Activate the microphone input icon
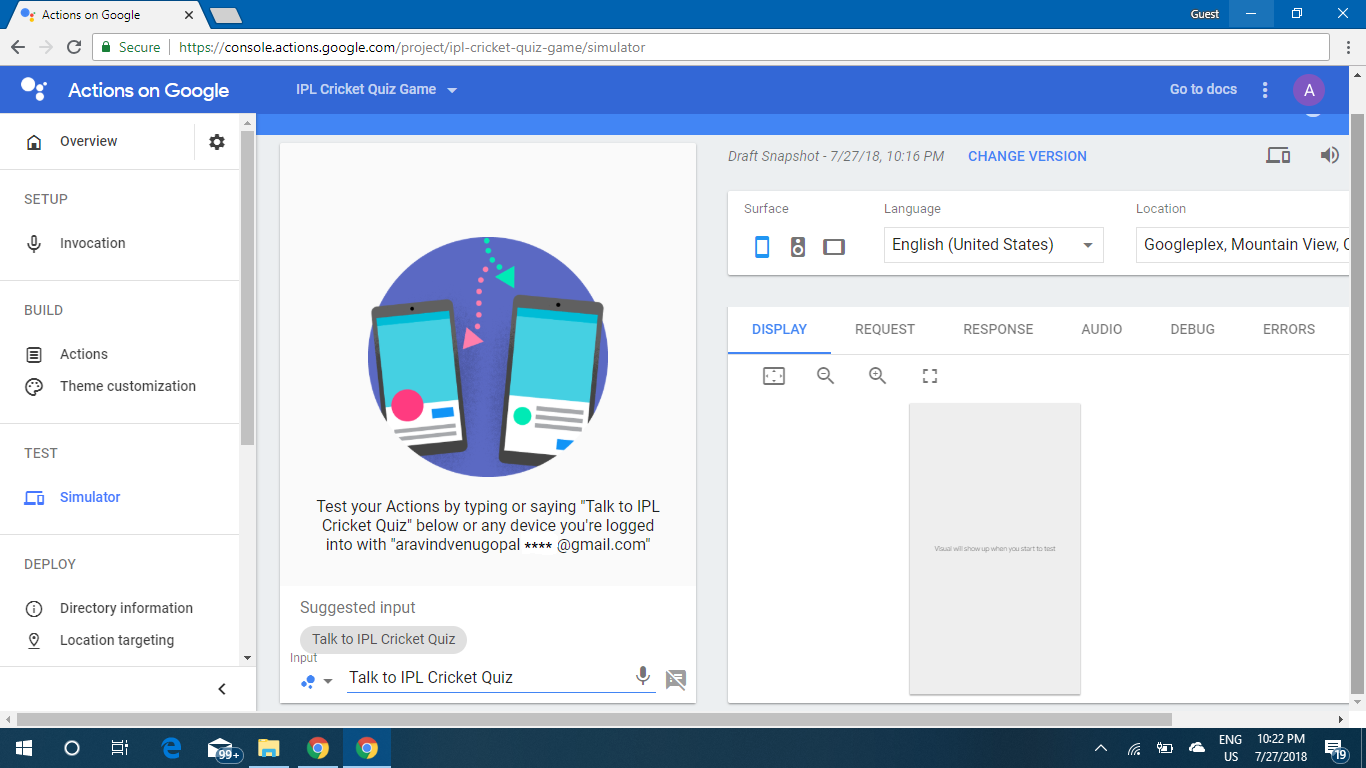 coord(643,677)
